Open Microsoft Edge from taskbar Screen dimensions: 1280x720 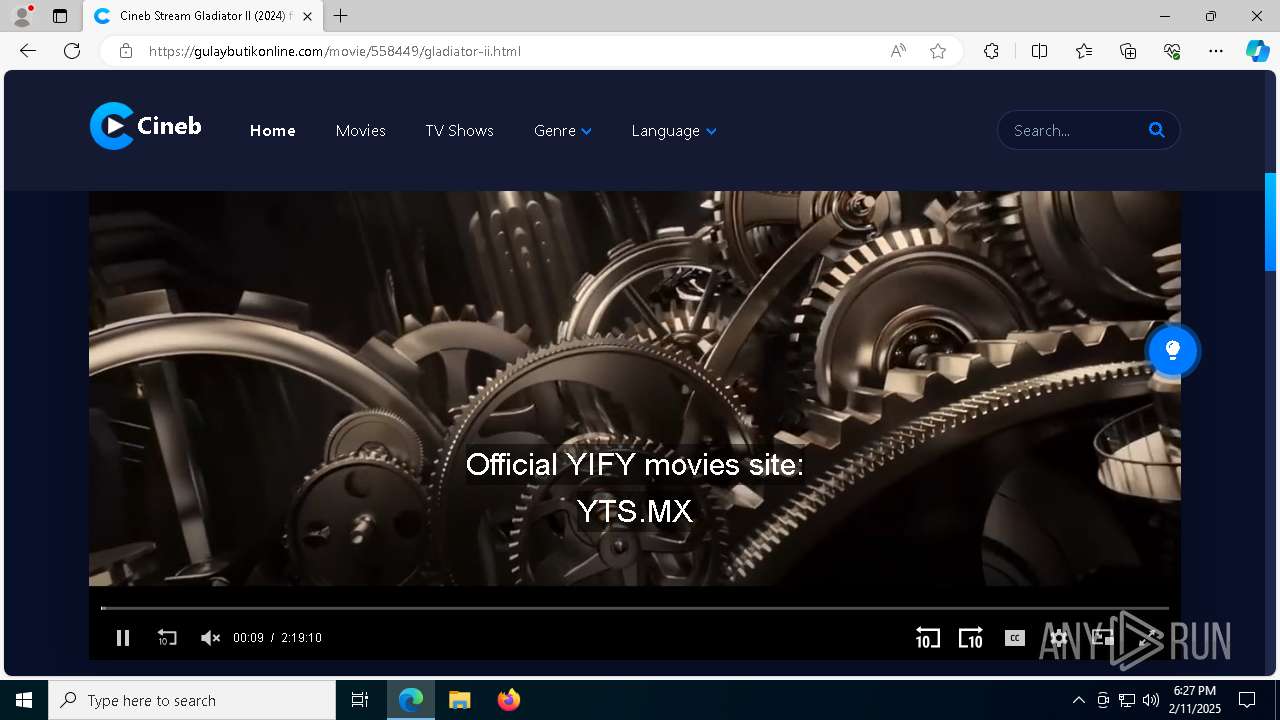(411, 700)
